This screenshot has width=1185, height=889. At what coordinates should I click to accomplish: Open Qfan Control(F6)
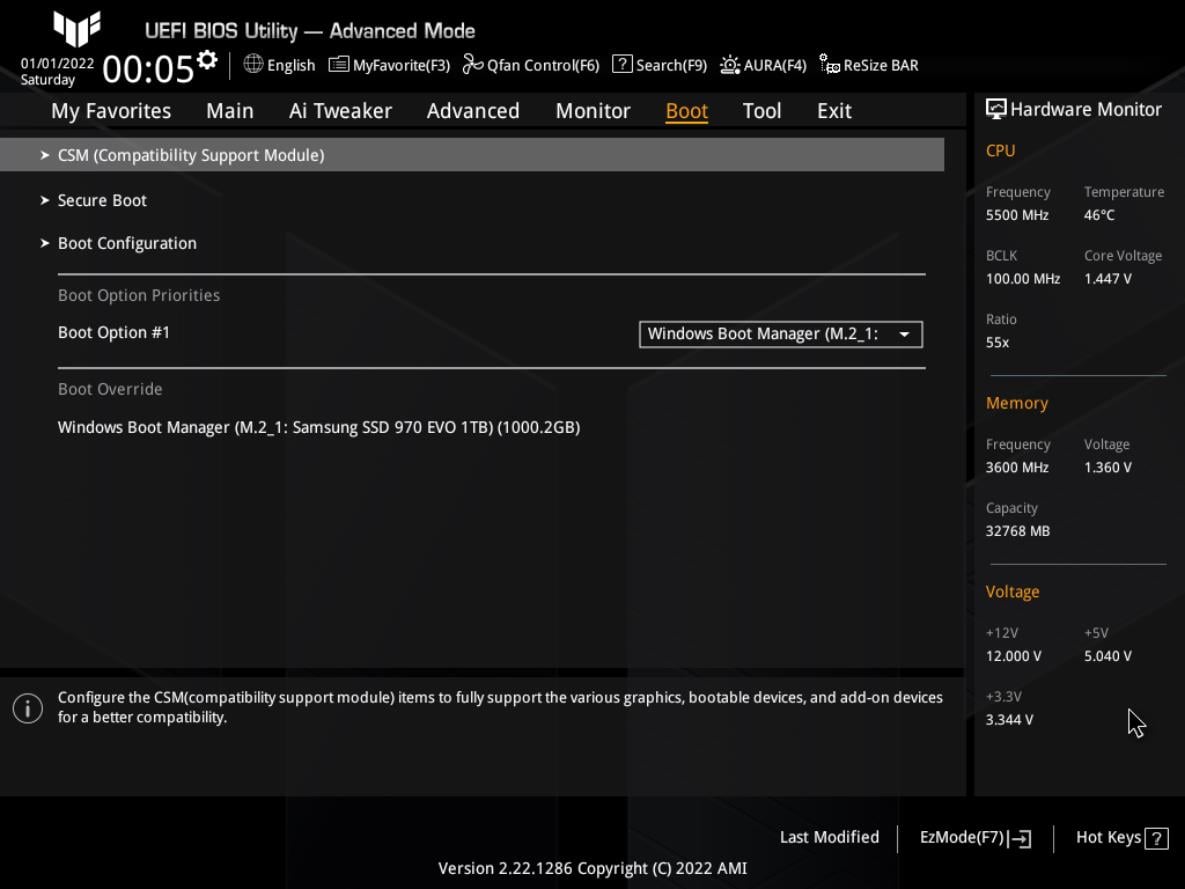coord(543,66)
